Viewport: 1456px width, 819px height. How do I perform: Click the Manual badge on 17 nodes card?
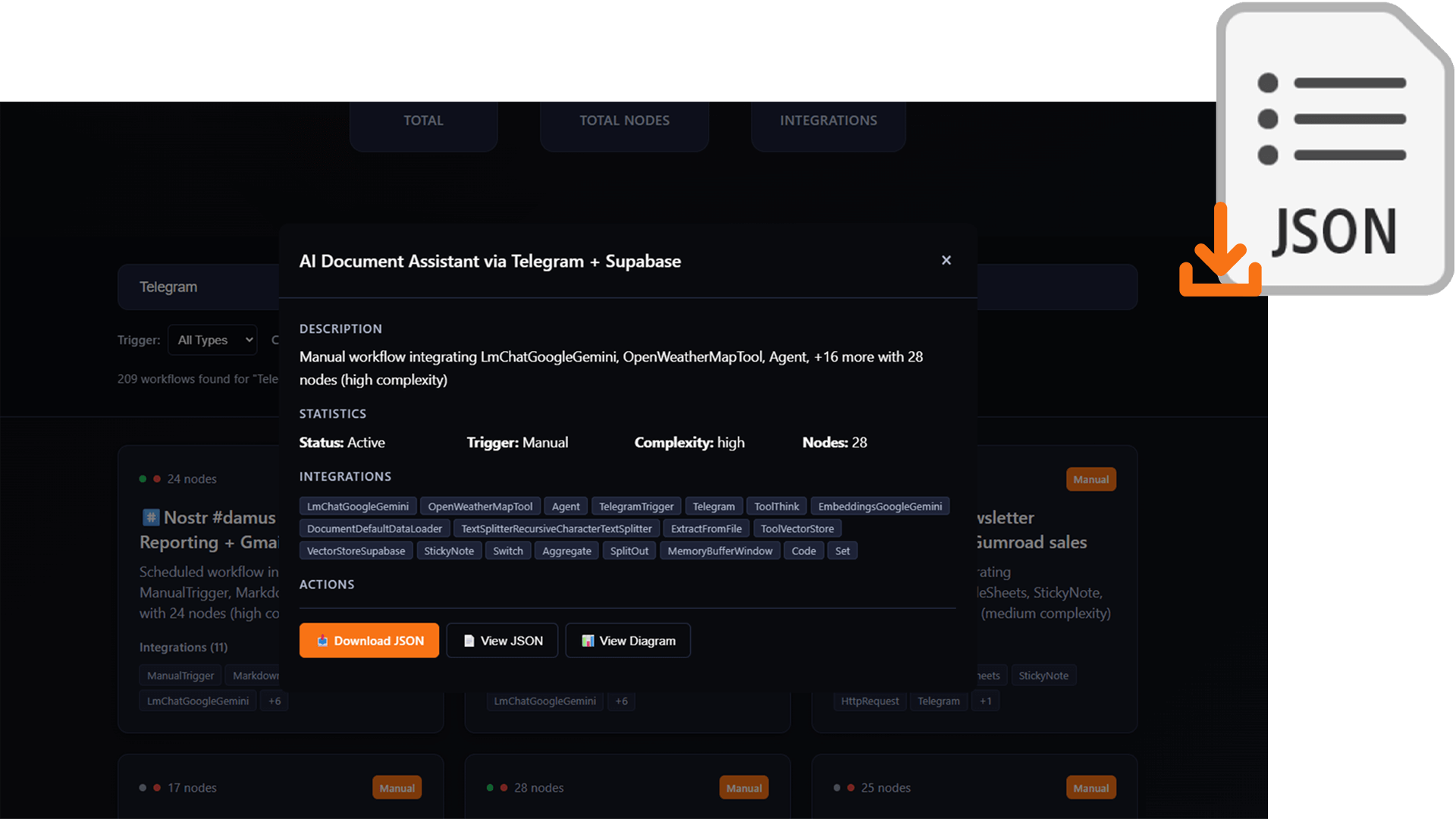pos(397,788)
